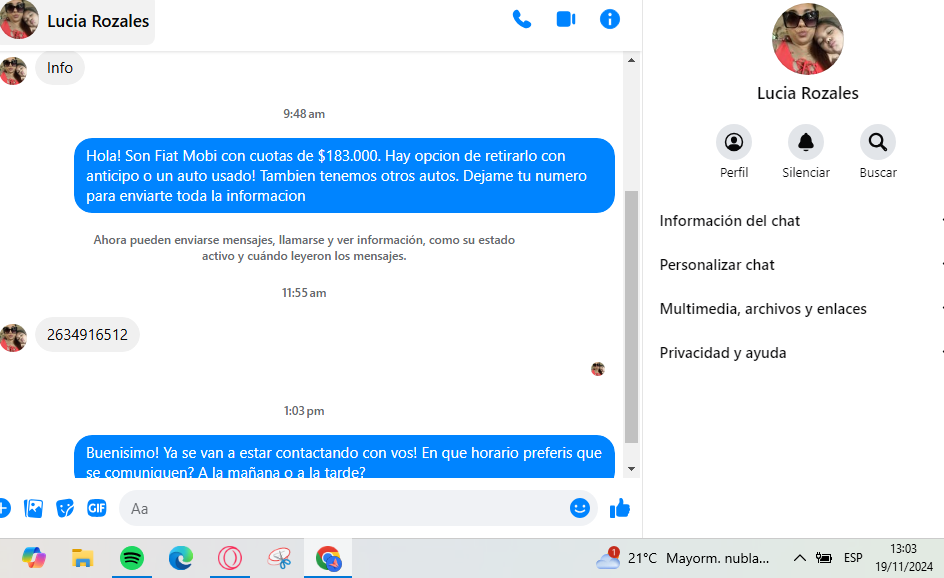Show hidden system tray icons
The image size is (944, 578).
tap(800, 558)
